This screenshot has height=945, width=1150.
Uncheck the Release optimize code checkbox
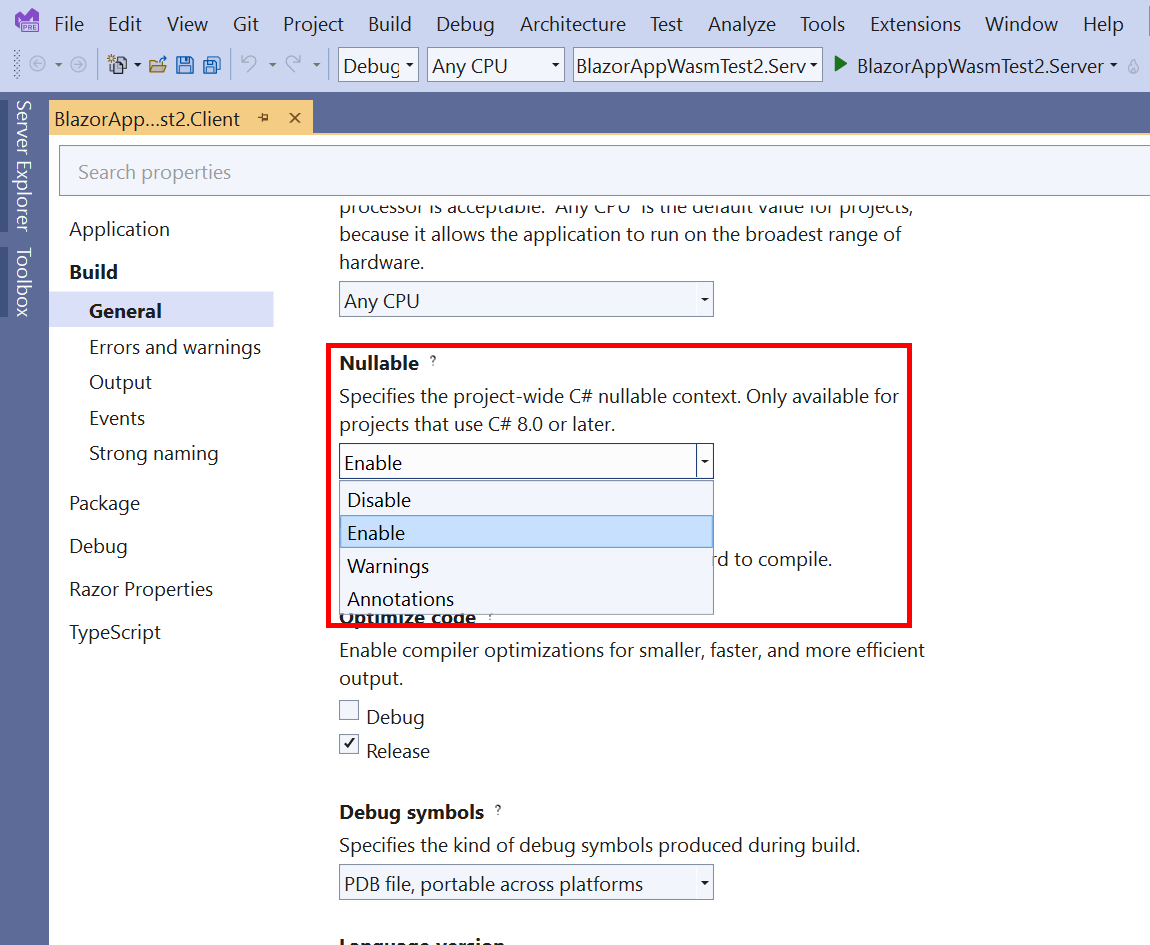point(349,744)
